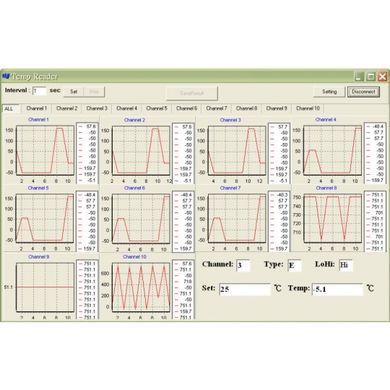The height and width of the screenshot is (390, 390).
Task: Switch to the ALL tab
Action: click(x=10, y=109)
